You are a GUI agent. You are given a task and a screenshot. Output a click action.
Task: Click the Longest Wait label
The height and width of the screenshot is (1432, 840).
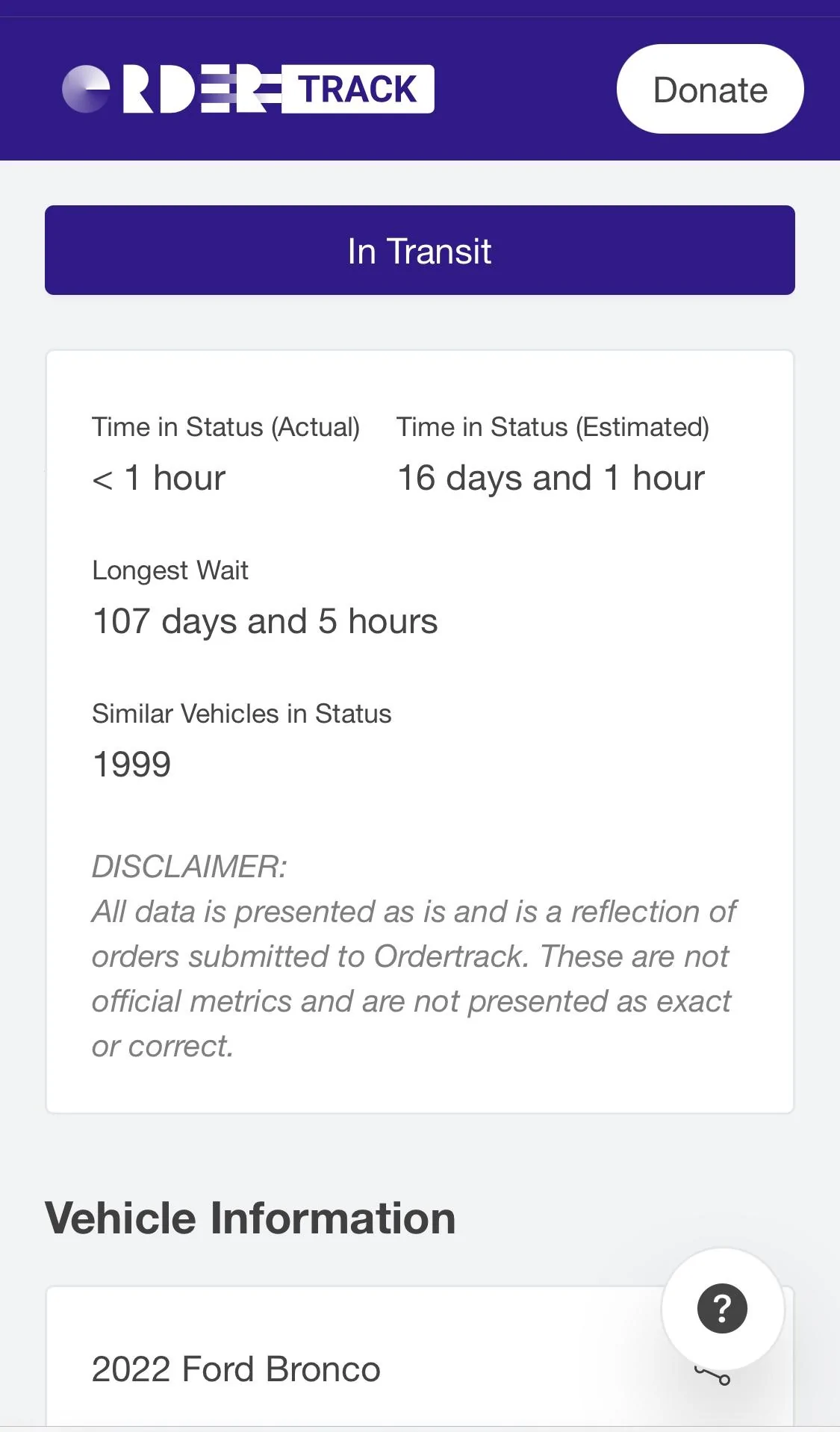coord(170,570)
